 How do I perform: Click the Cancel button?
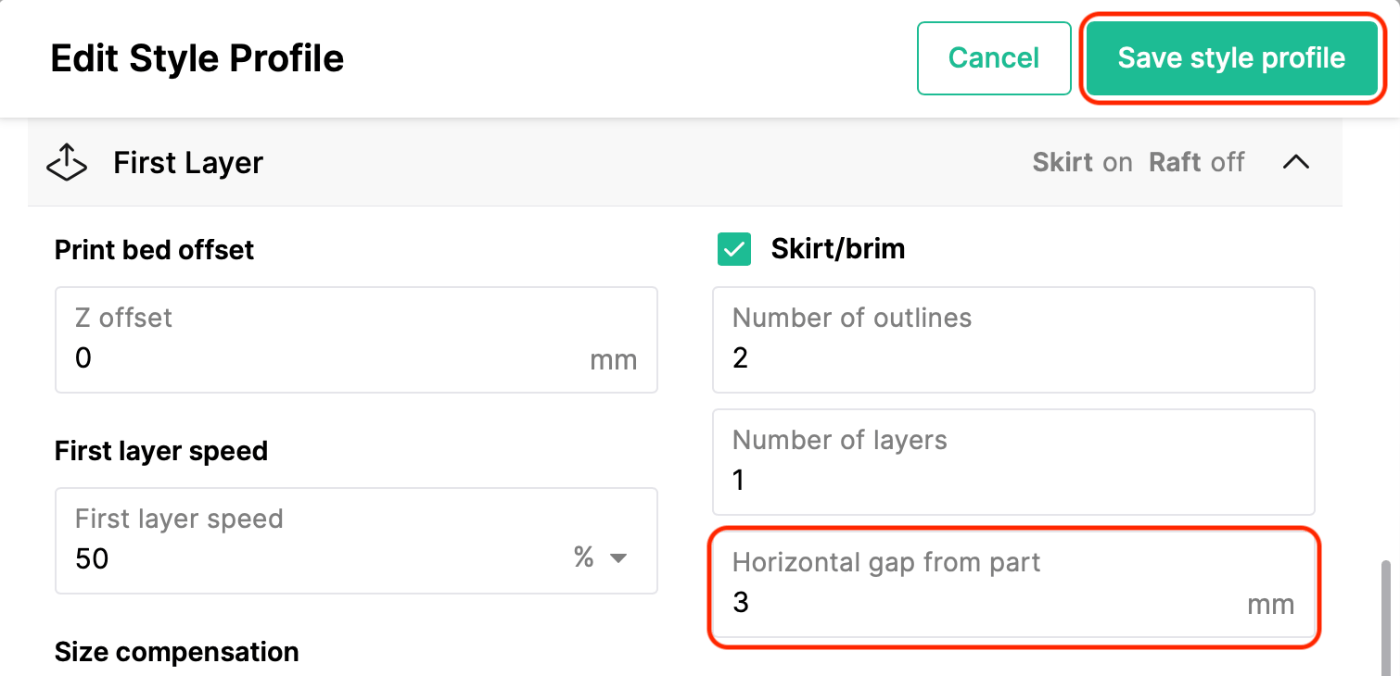pyautogui.click(x=994, y=58)
